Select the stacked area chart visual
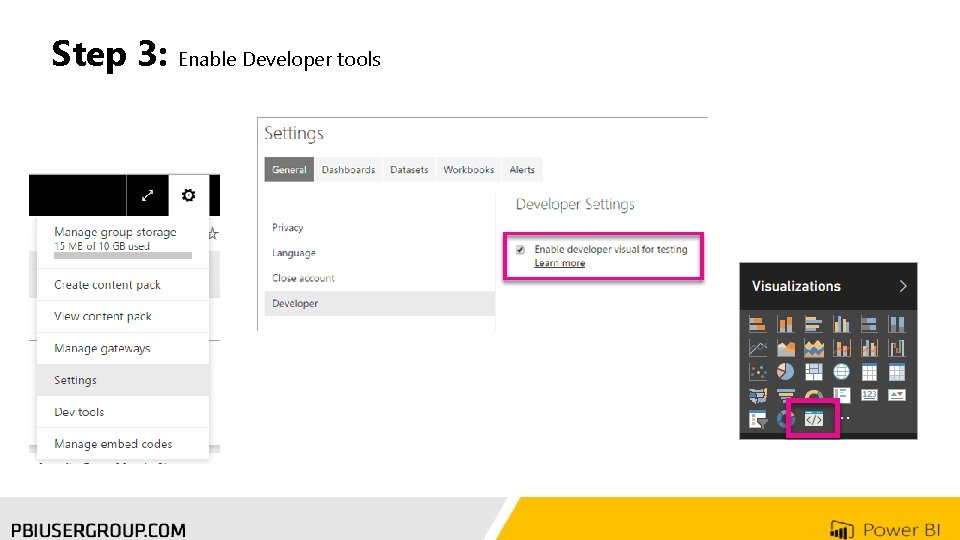This screenshot has height=540, width=960. tap(814, 348)
